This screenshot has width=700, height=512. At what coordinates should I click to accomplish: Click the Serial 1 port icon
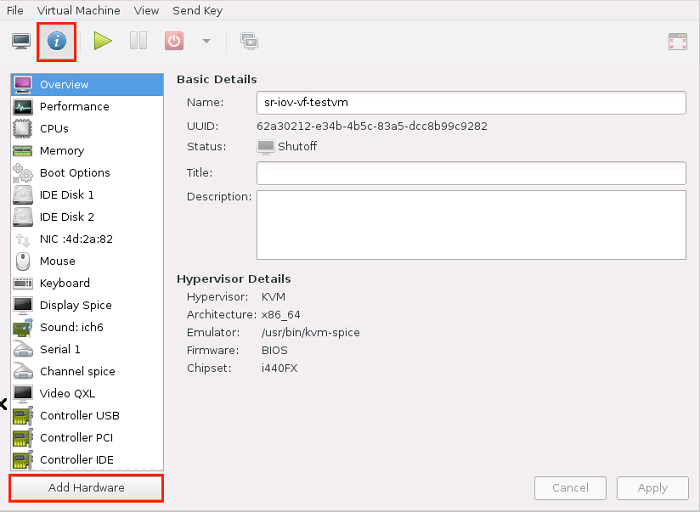pos(23,350)
